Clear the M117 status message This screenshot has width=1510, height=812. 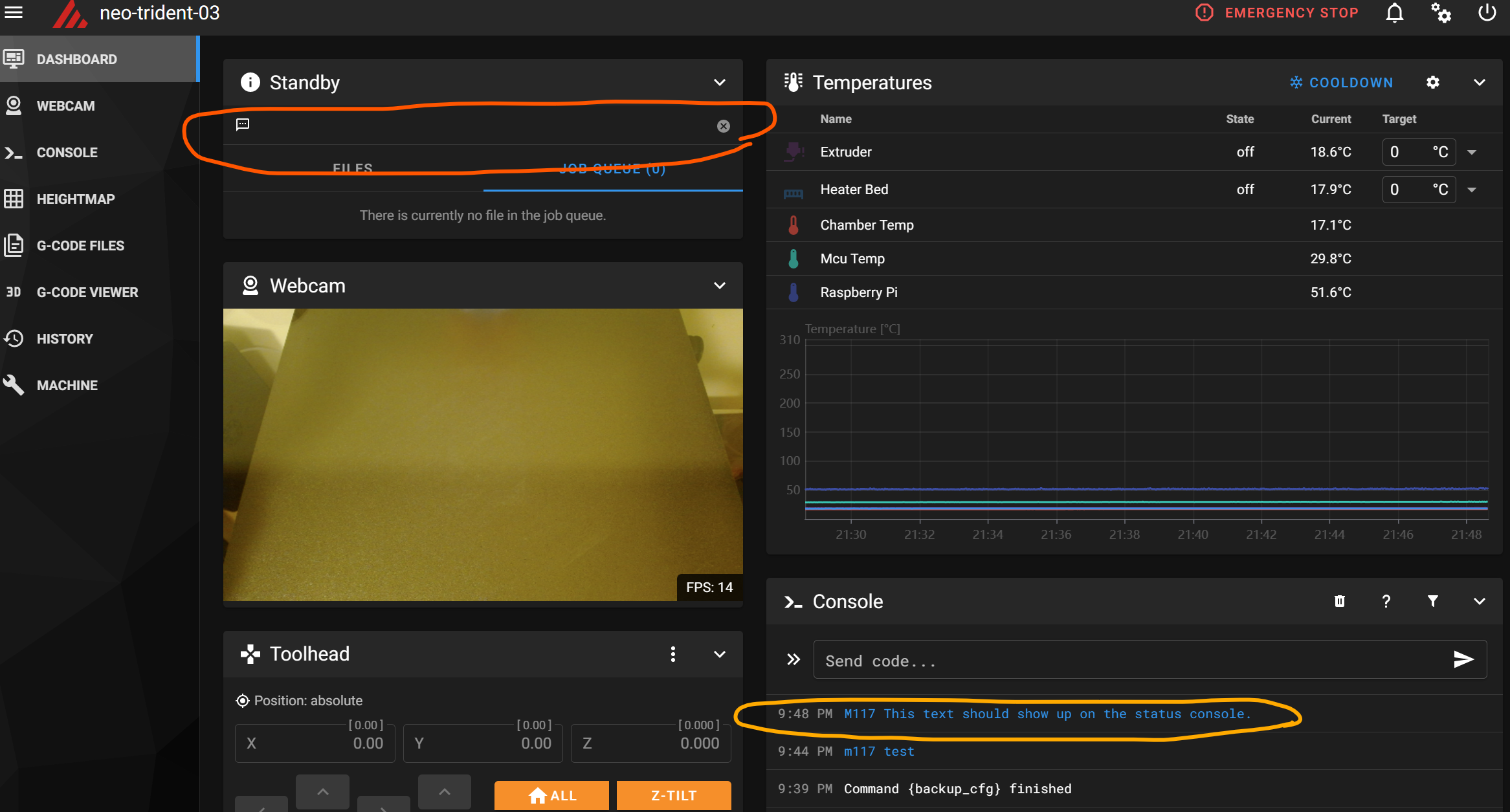(724, 126)
